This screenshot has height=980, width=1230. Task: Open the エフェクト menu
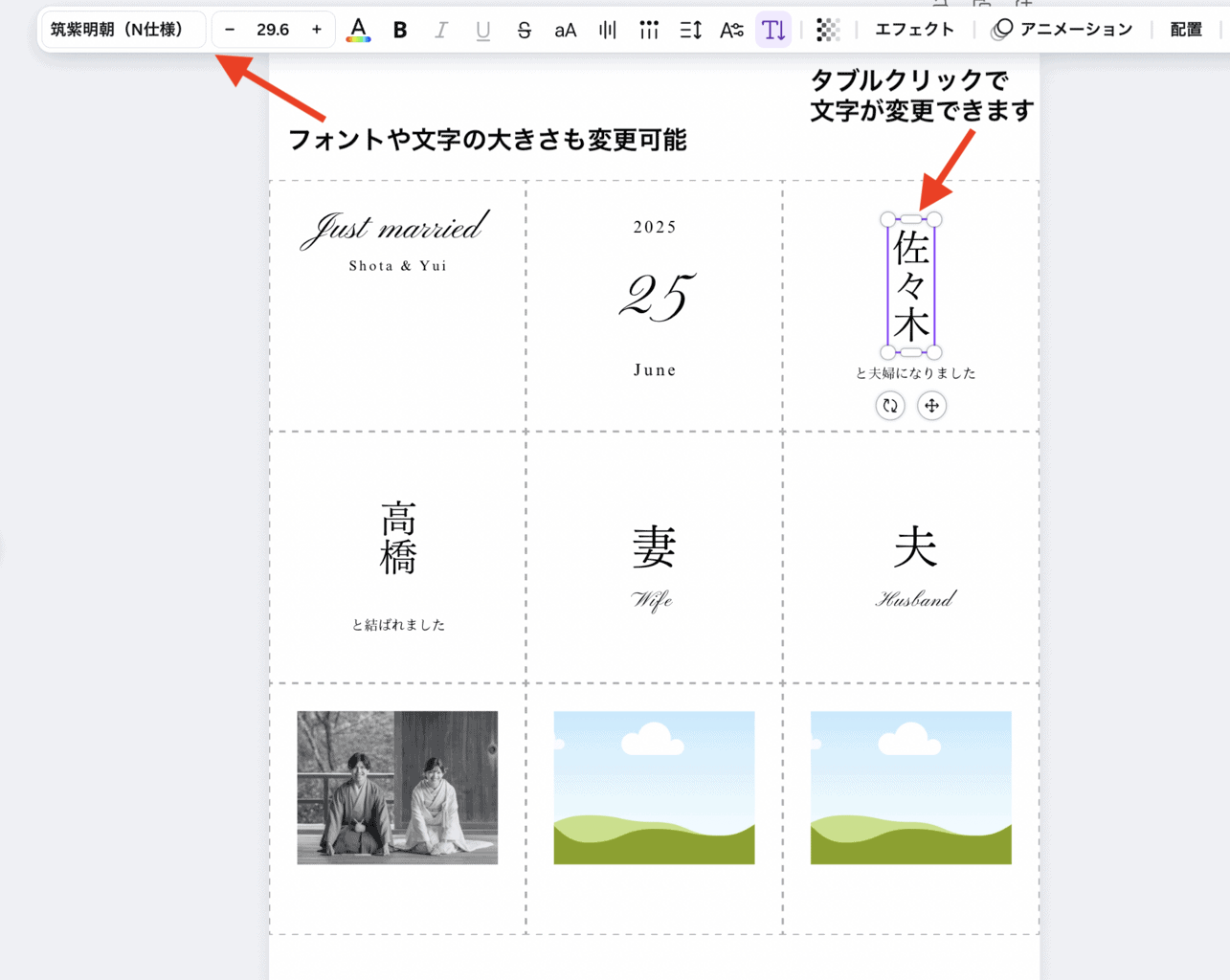pos(914,30)
